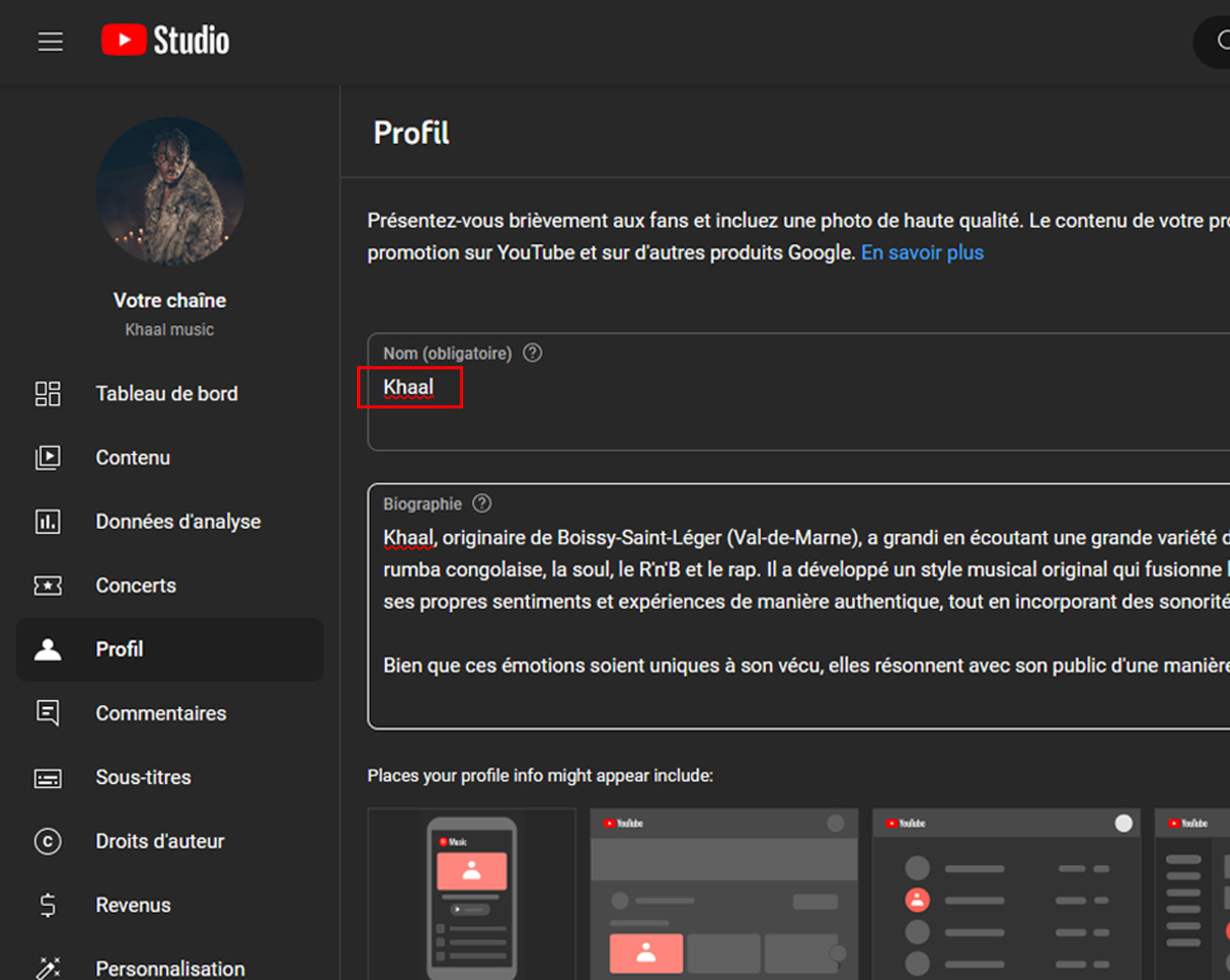Open Tableau de bord in the sidebar
Screen dimensions: 1230x980
click(169, 394)
